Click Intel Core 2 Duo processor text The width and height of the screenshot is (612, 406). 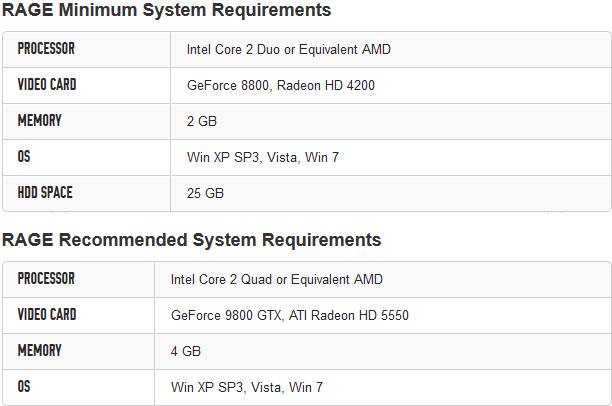(x=289, y=50)
